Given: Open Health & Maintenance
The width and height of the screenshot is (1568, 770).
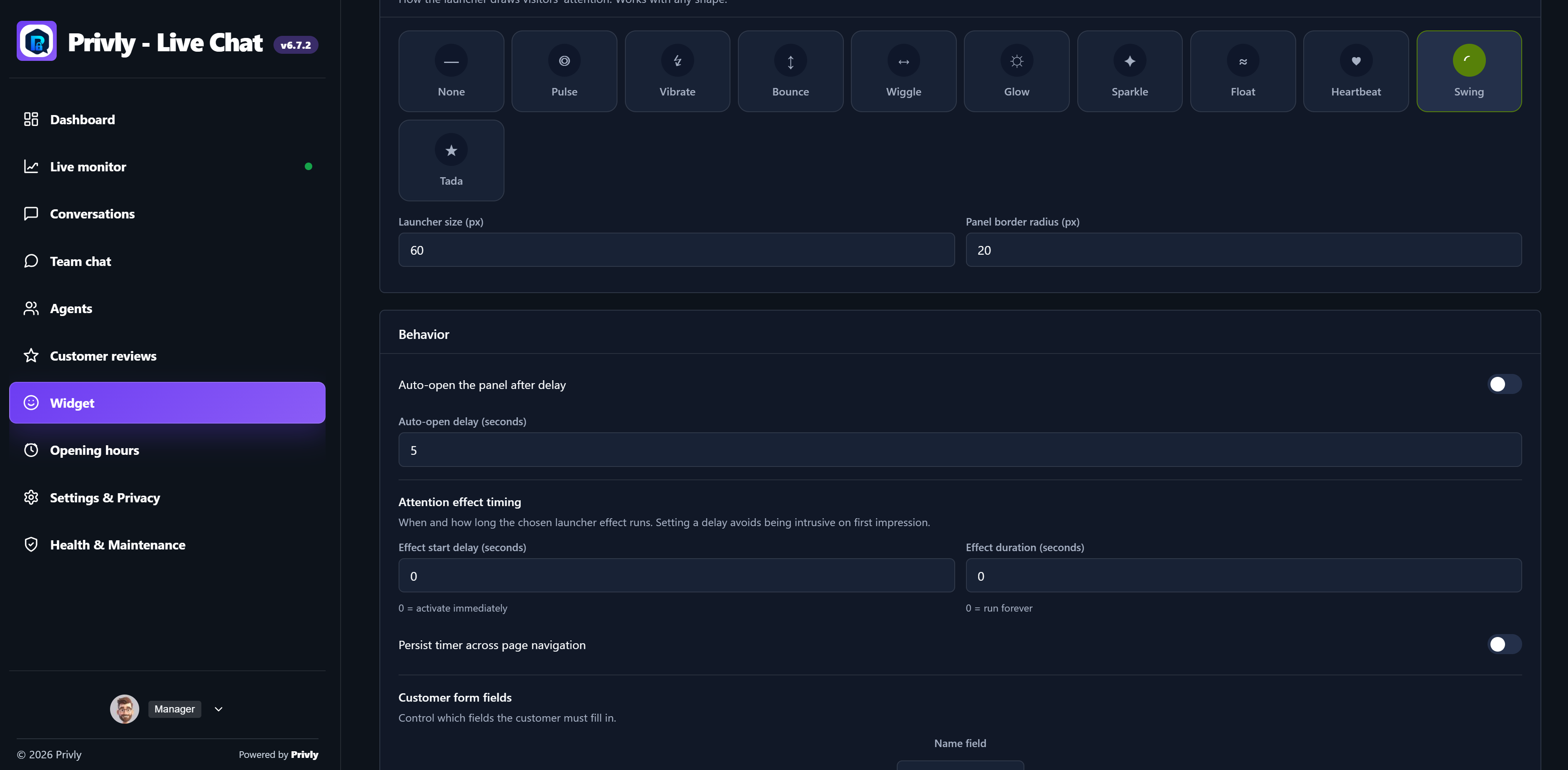Looking at the screenshot, I should pos(168,545).
